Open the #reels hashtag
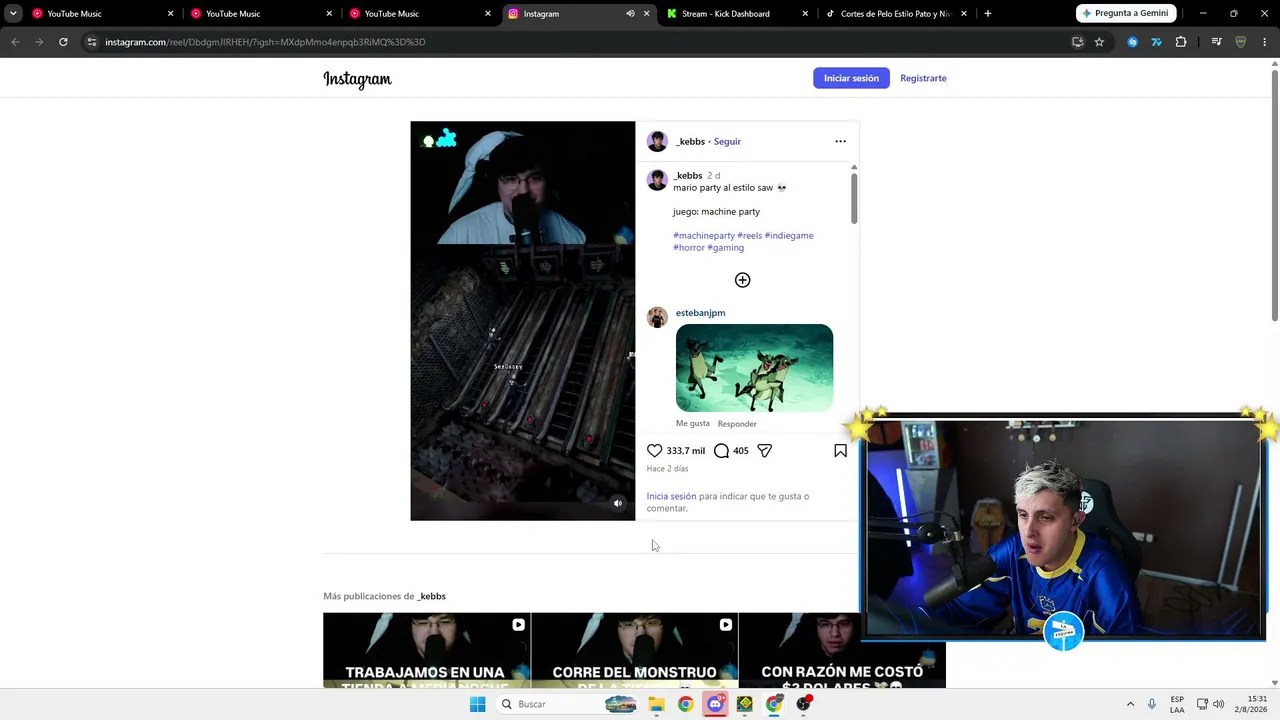 click(x=750, y=236)
